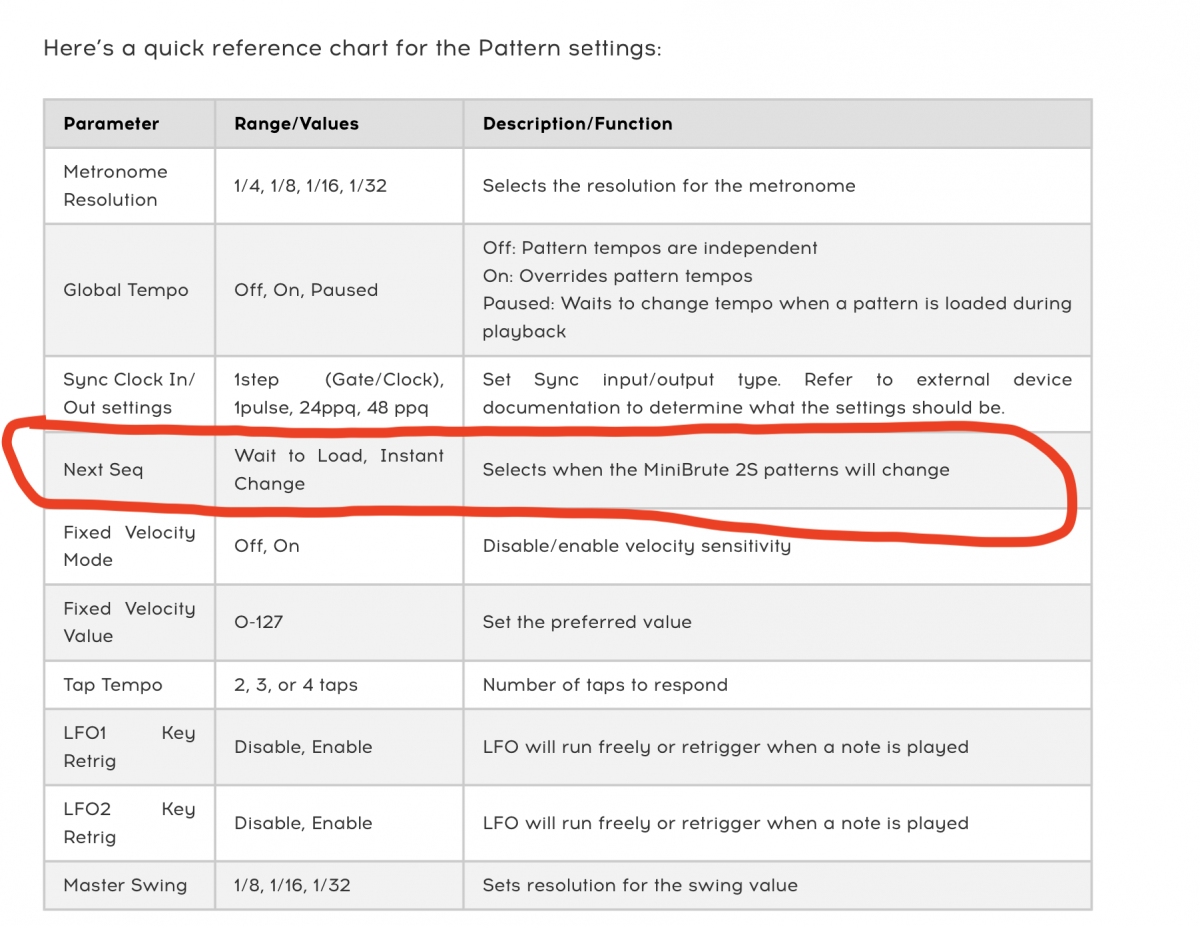1200x926 pixels.
Task: Select the Tap Tempo parameter cell
Action: (x=129, y=685)
